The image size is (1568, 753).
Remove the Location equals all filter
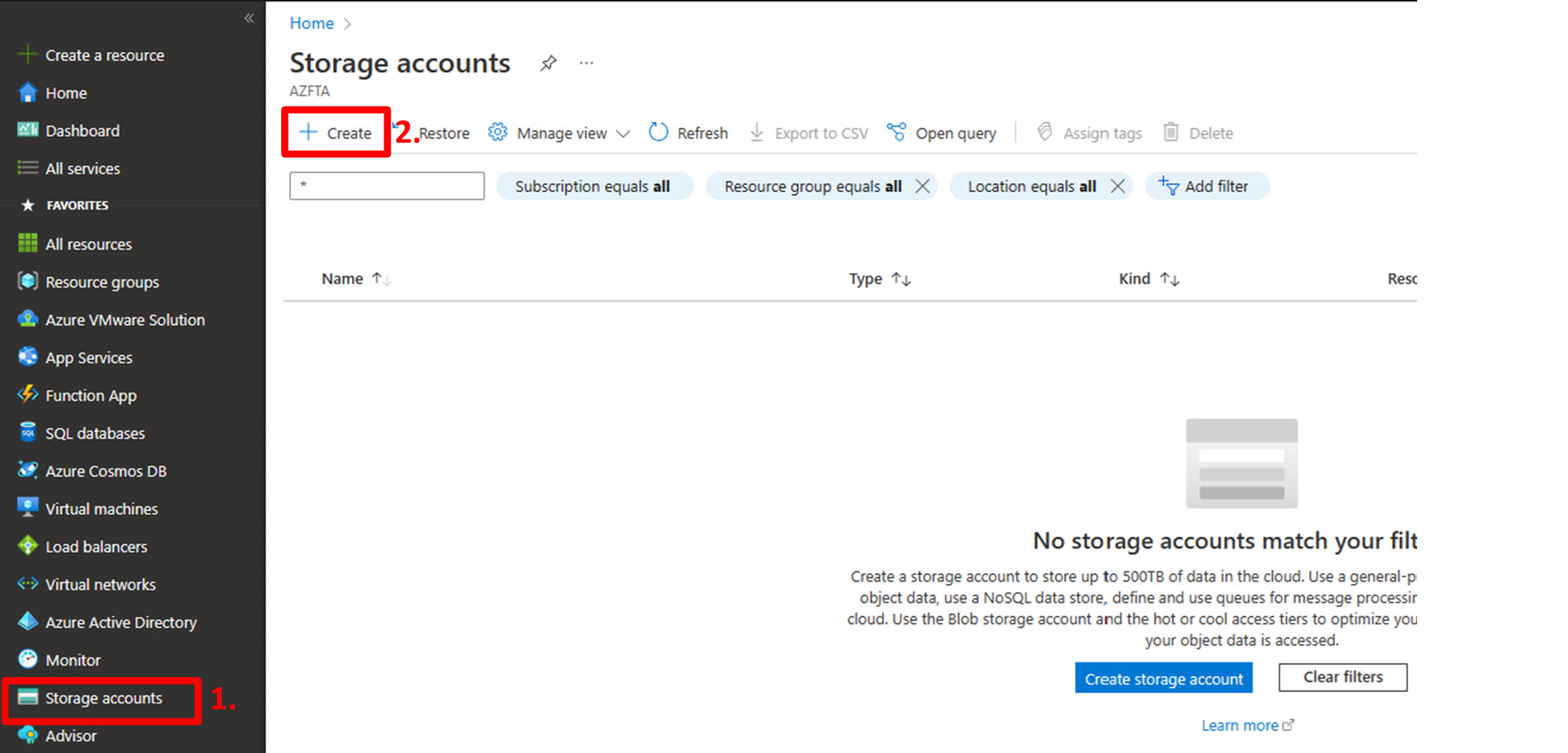pyautogui.click(x=1117, y=186)
